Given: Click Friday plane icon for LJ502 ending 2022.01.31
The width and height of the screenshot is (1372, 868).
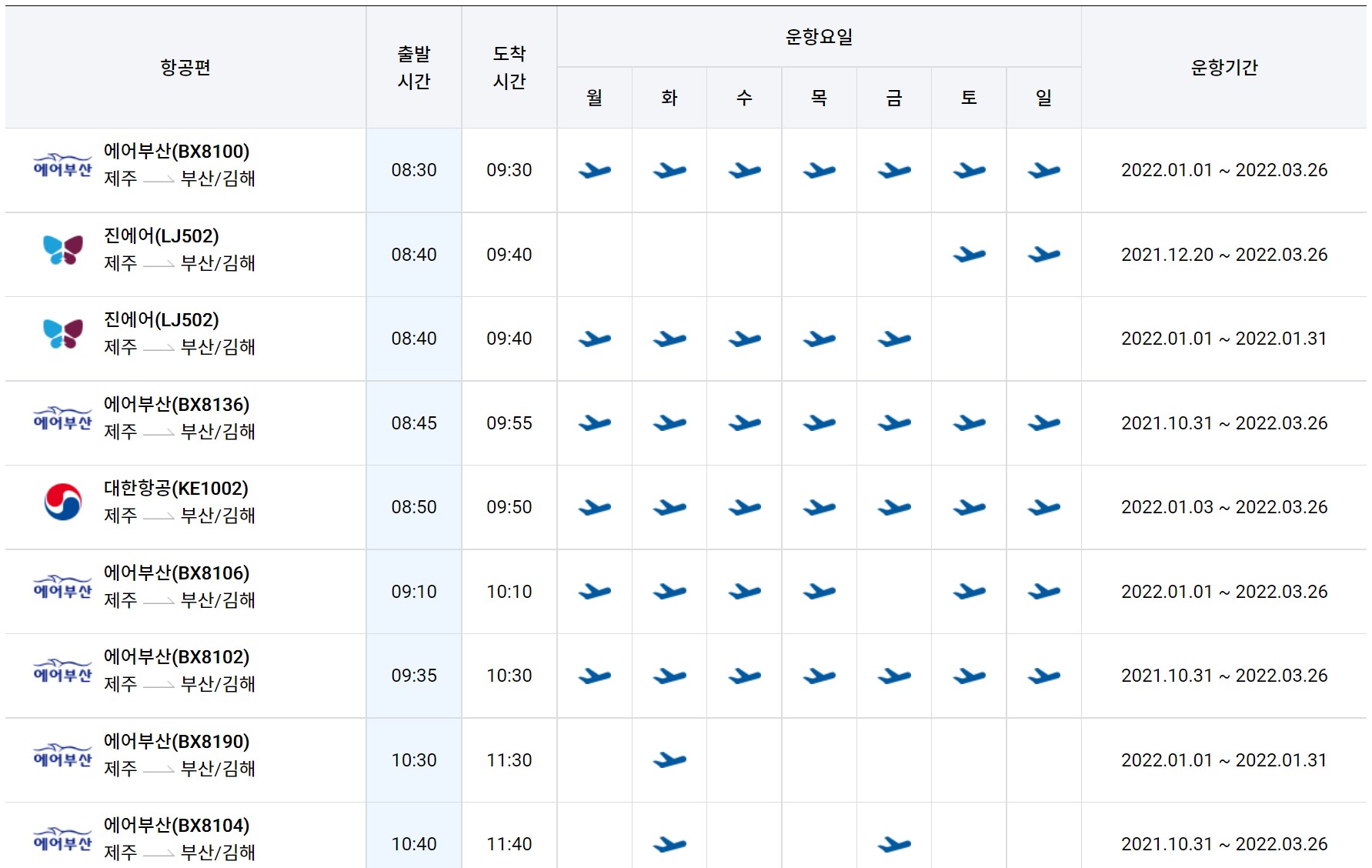Looking at the screenshot, I should 894,339.
